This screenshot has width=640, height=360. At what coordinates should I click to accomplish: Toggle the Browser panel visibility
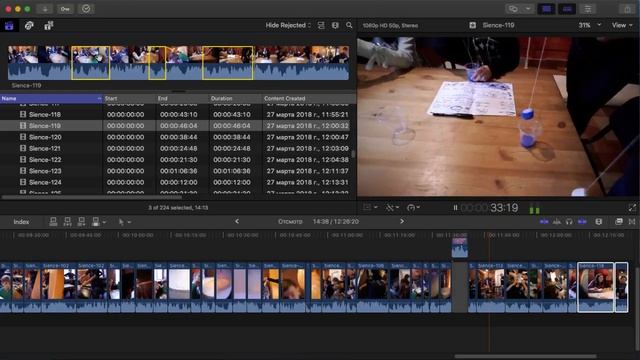547,9
